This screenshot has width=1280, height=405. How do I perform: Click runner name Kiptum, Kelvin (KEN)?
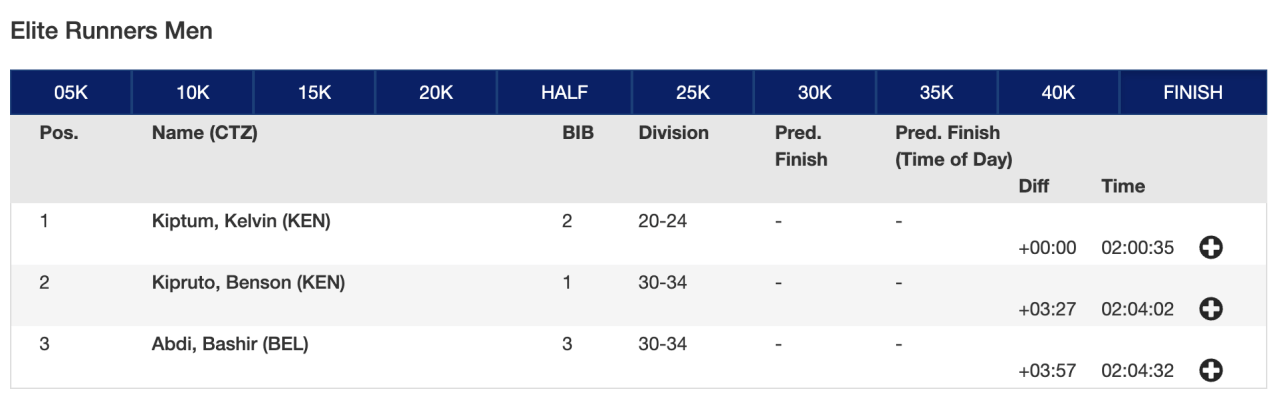click(241, 222)
